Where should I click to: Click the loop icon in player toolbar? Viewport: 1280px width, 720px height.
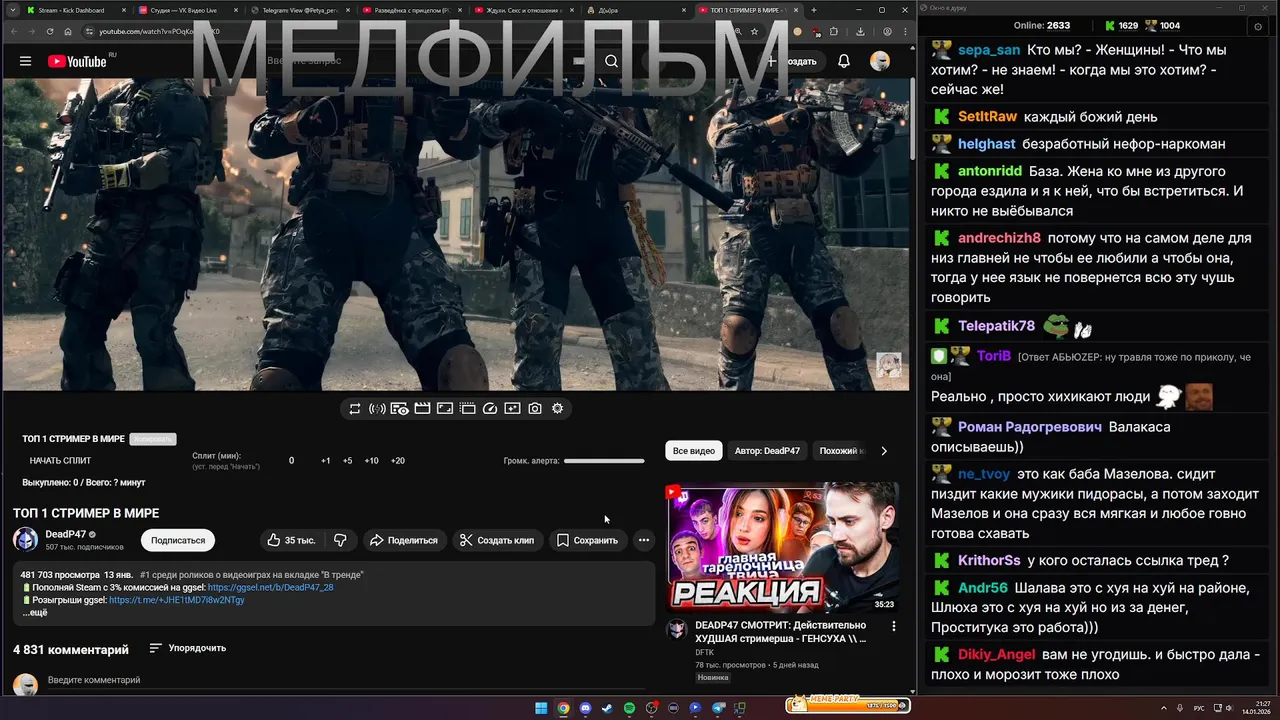click(x=355, y=408)
